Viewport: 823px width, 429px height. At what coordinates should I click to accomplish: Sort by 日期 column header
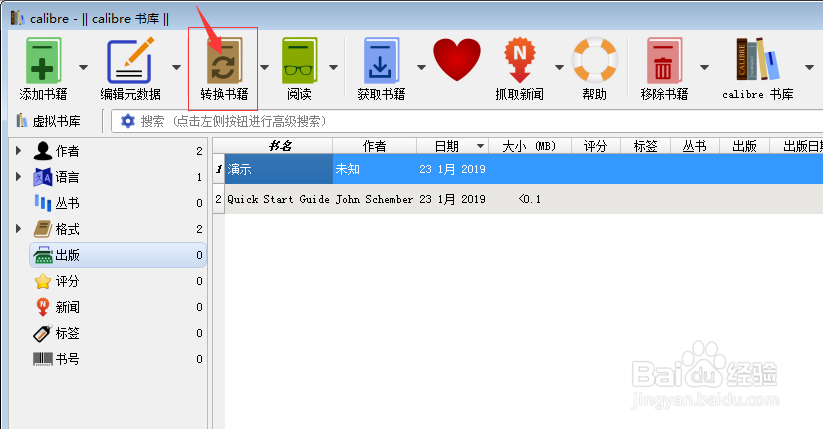coord(452,146)
